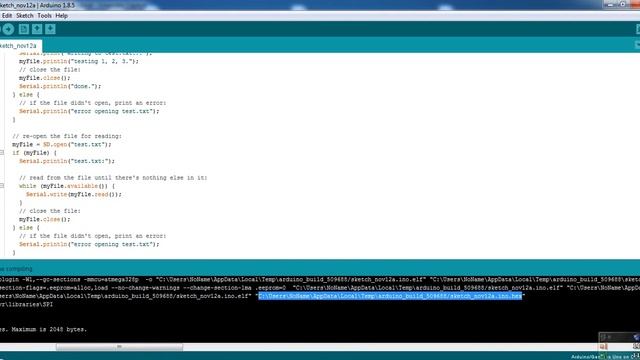Click the line Serial.println("done.");
The height and width of the screenshot is (360, 640).
(60, 86)
